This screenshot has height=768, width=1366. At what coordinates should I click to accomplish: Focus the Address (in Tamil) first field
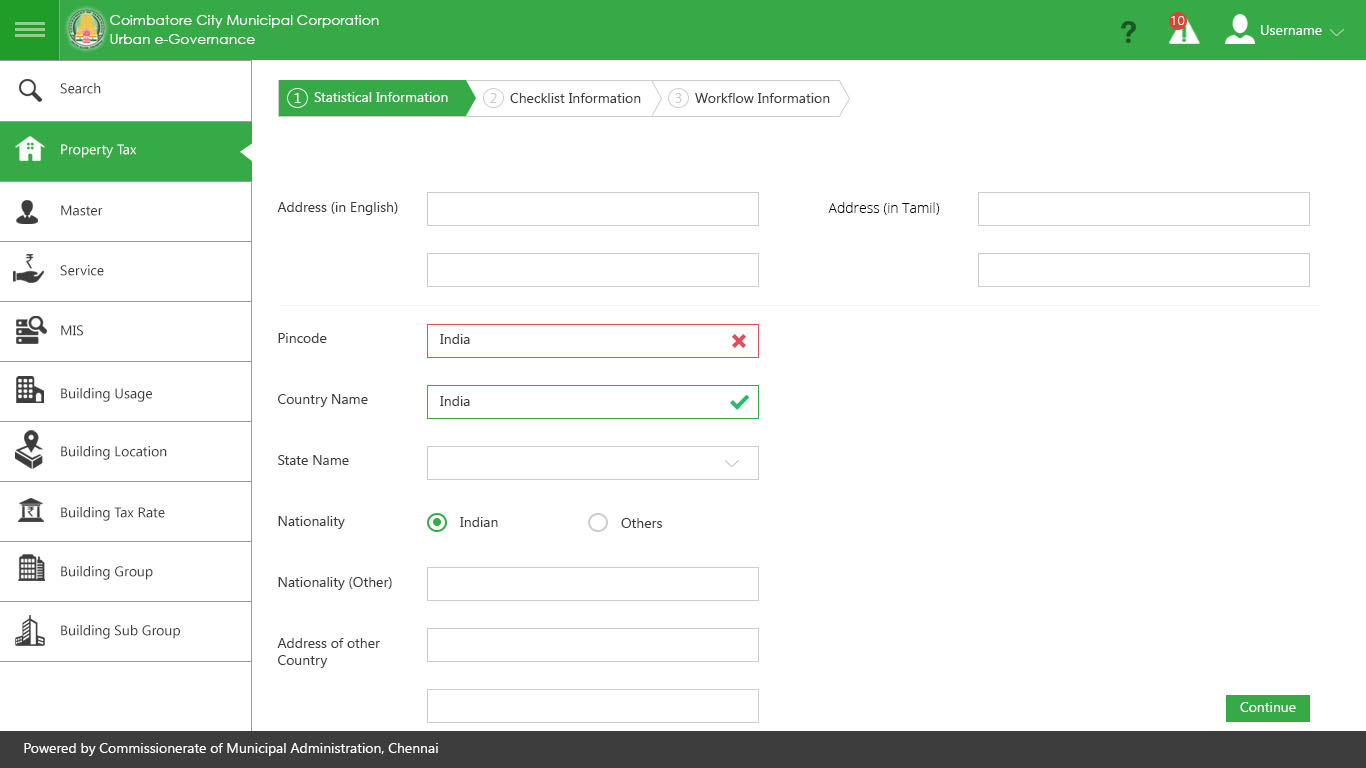point(1143,209)
